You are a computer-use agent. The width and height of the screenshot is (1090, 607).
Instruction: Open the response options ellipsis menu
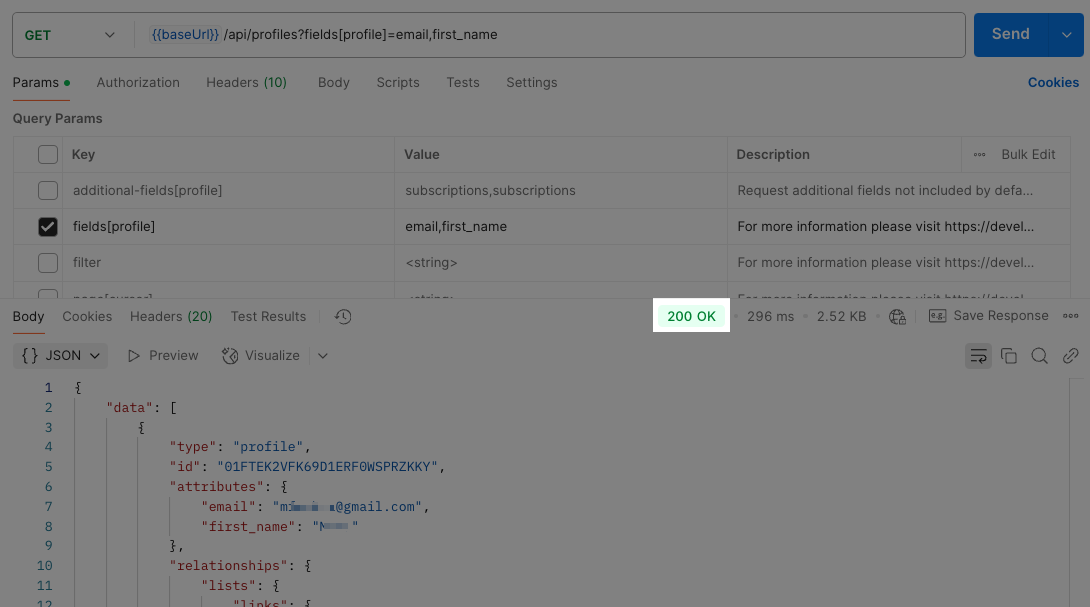point(1070,316)
